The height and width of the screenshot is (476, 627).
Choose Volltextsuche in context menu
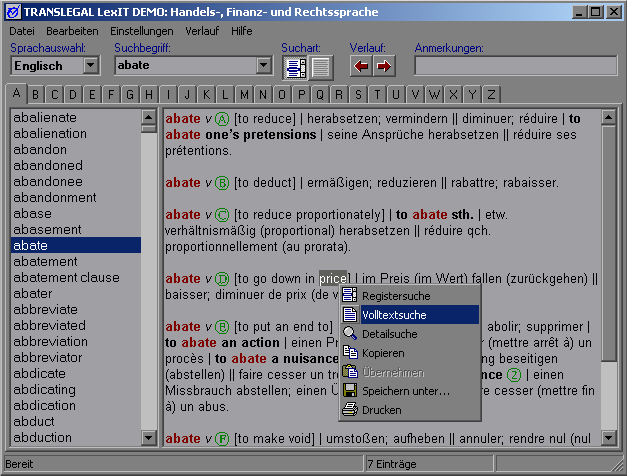coord(410,315)
